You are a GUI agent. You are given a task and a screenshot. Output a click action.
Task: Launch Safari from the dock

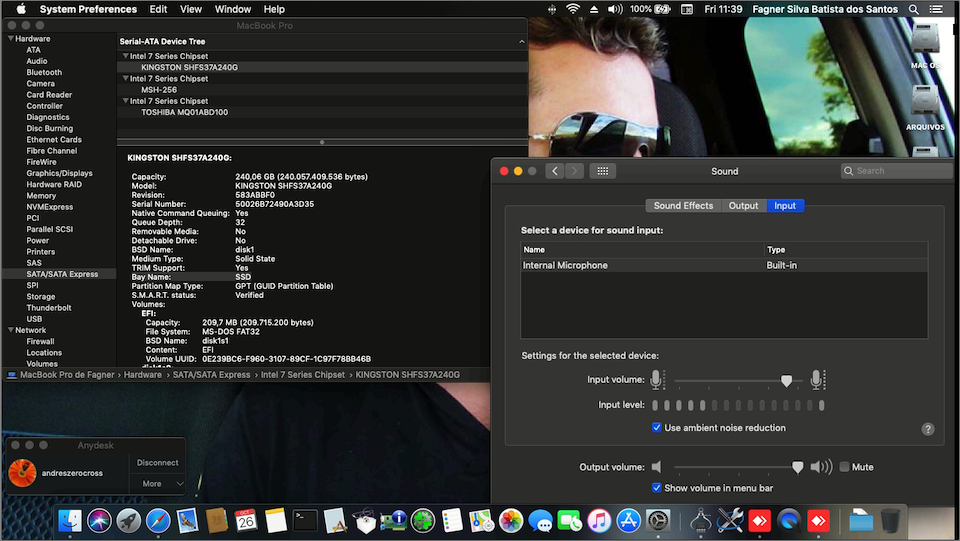coord(158,520)
